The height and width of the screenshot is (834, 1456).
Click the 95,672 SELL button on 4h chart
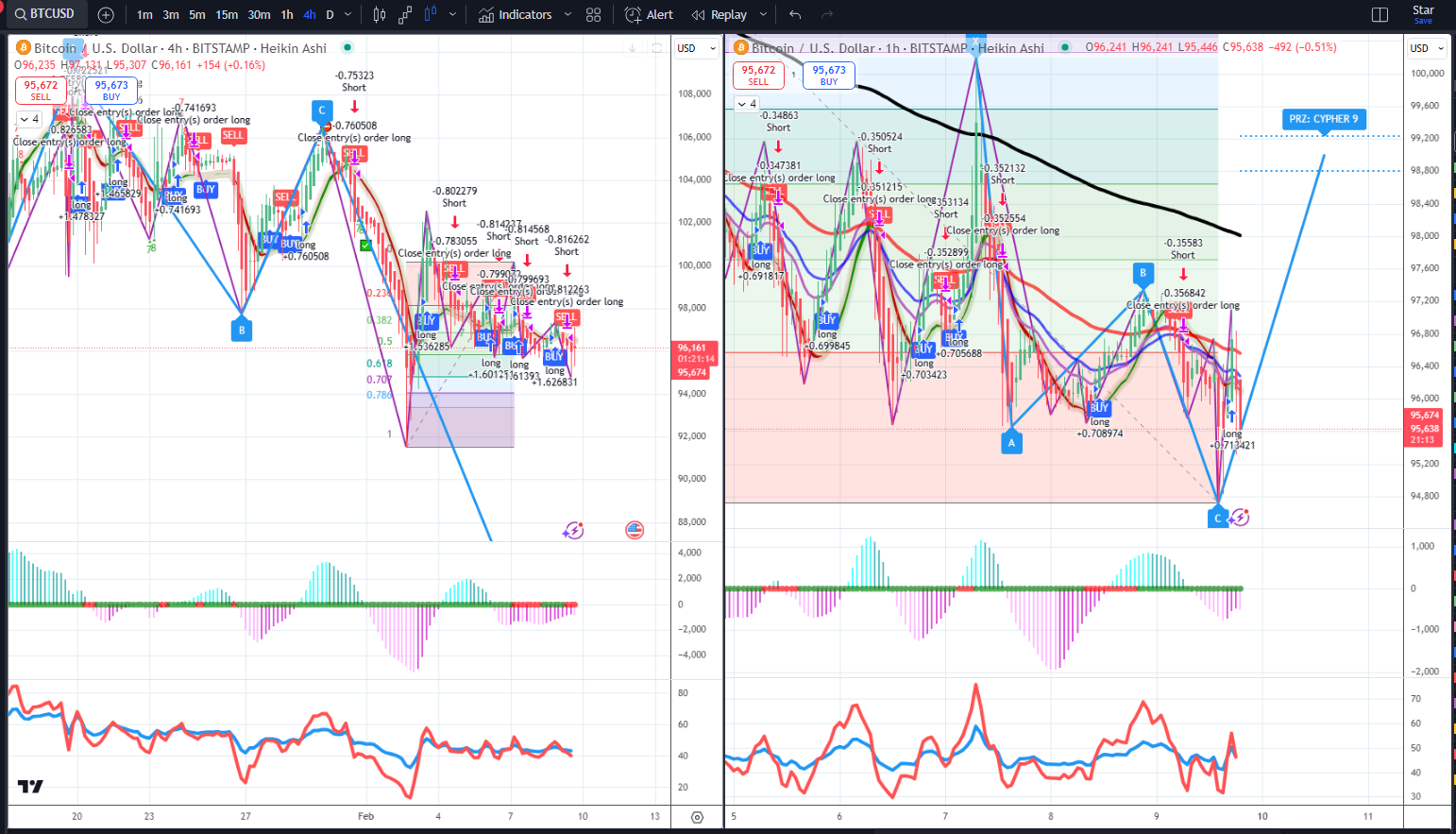click(x=41, y=90)
